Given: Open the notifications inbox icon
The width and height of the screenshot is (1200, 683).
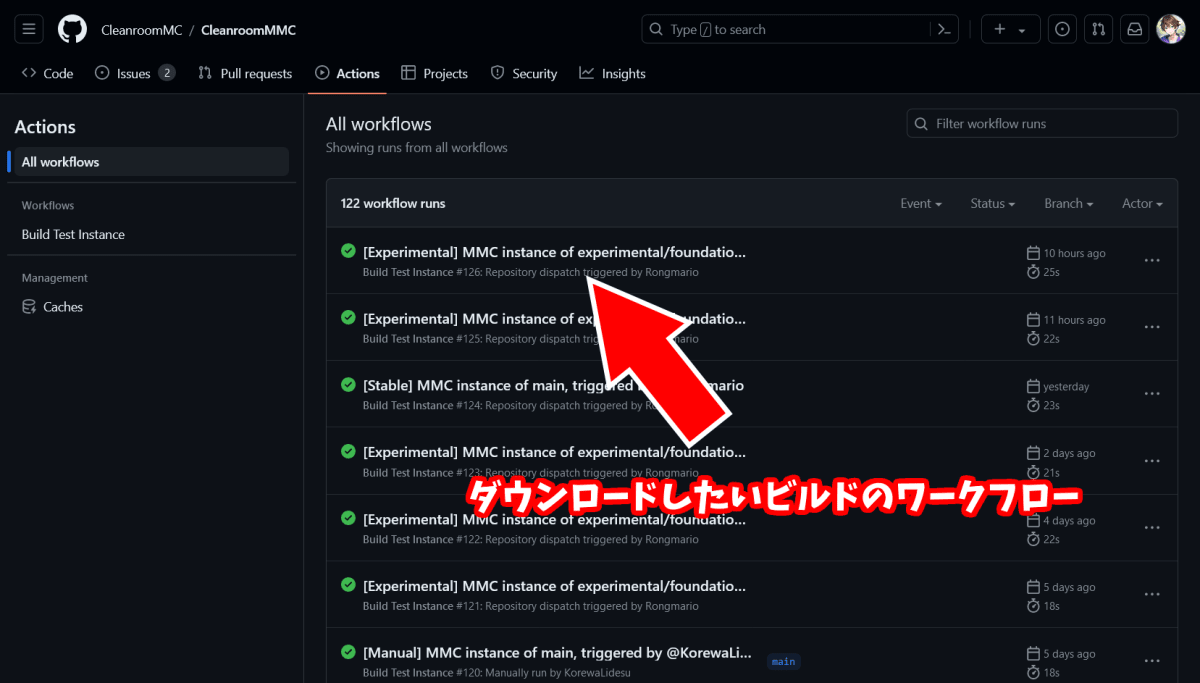Looking at the screenshot, I should [1135, 29].
